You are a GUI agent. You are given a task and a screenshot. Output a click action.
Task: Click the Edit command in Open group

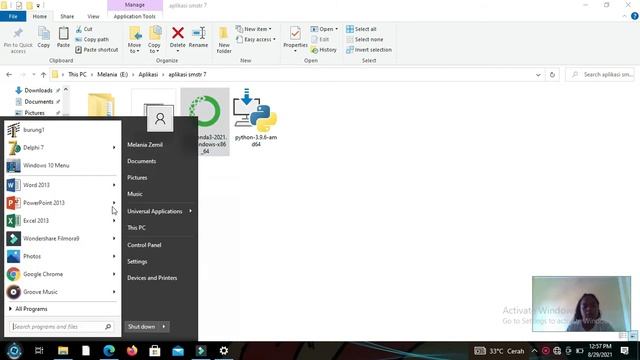point(320,40)
